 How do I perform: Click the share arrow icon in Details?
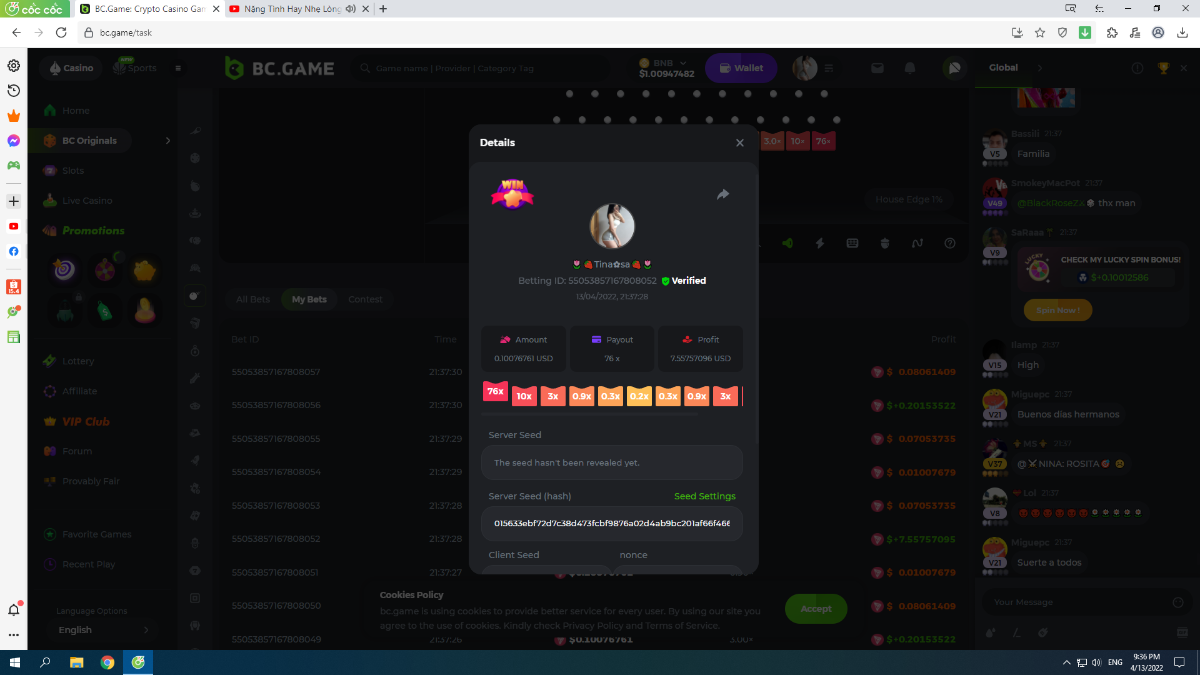(723, 195)
